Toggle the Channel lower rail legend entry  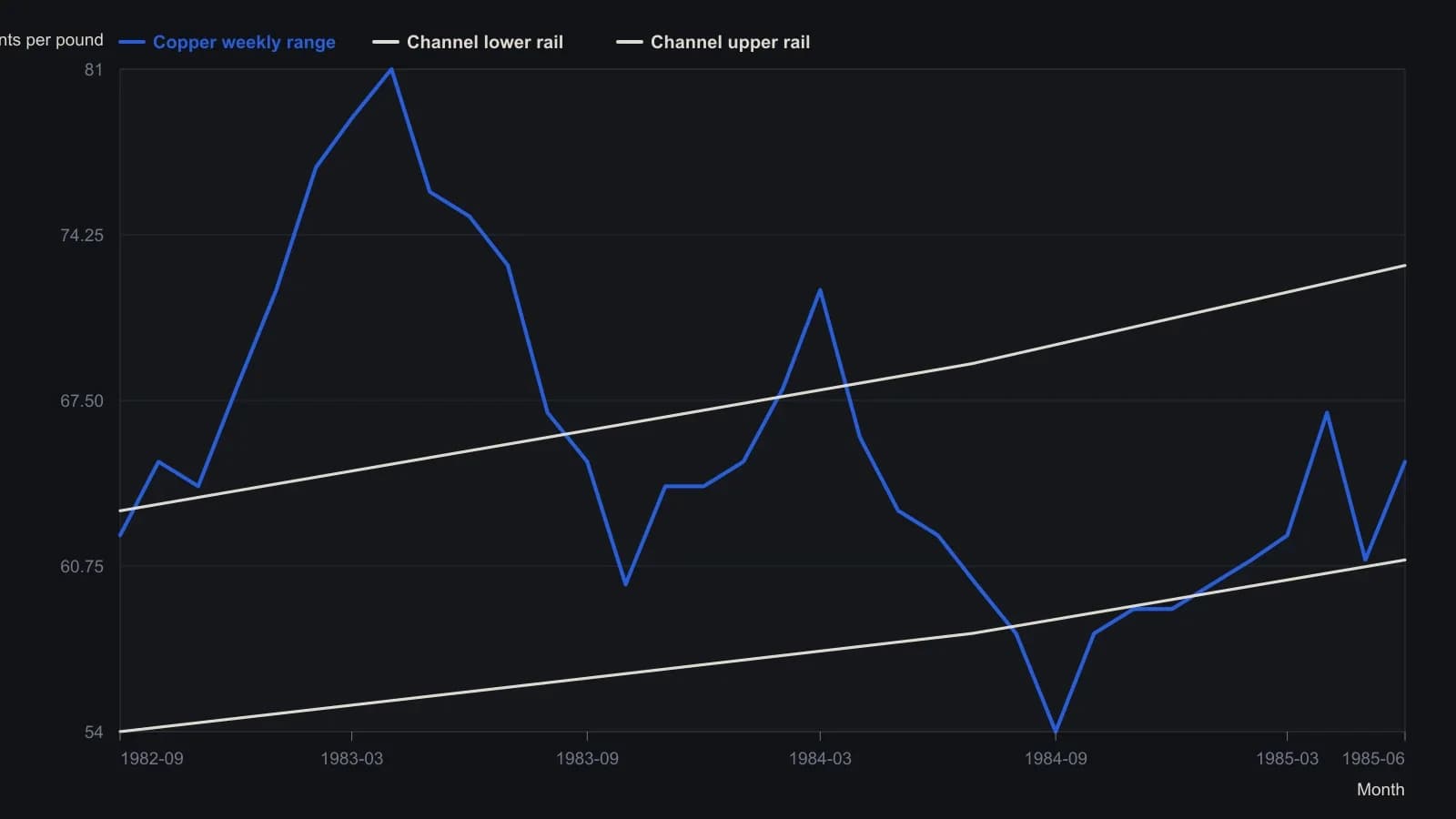tap(468, 42)
